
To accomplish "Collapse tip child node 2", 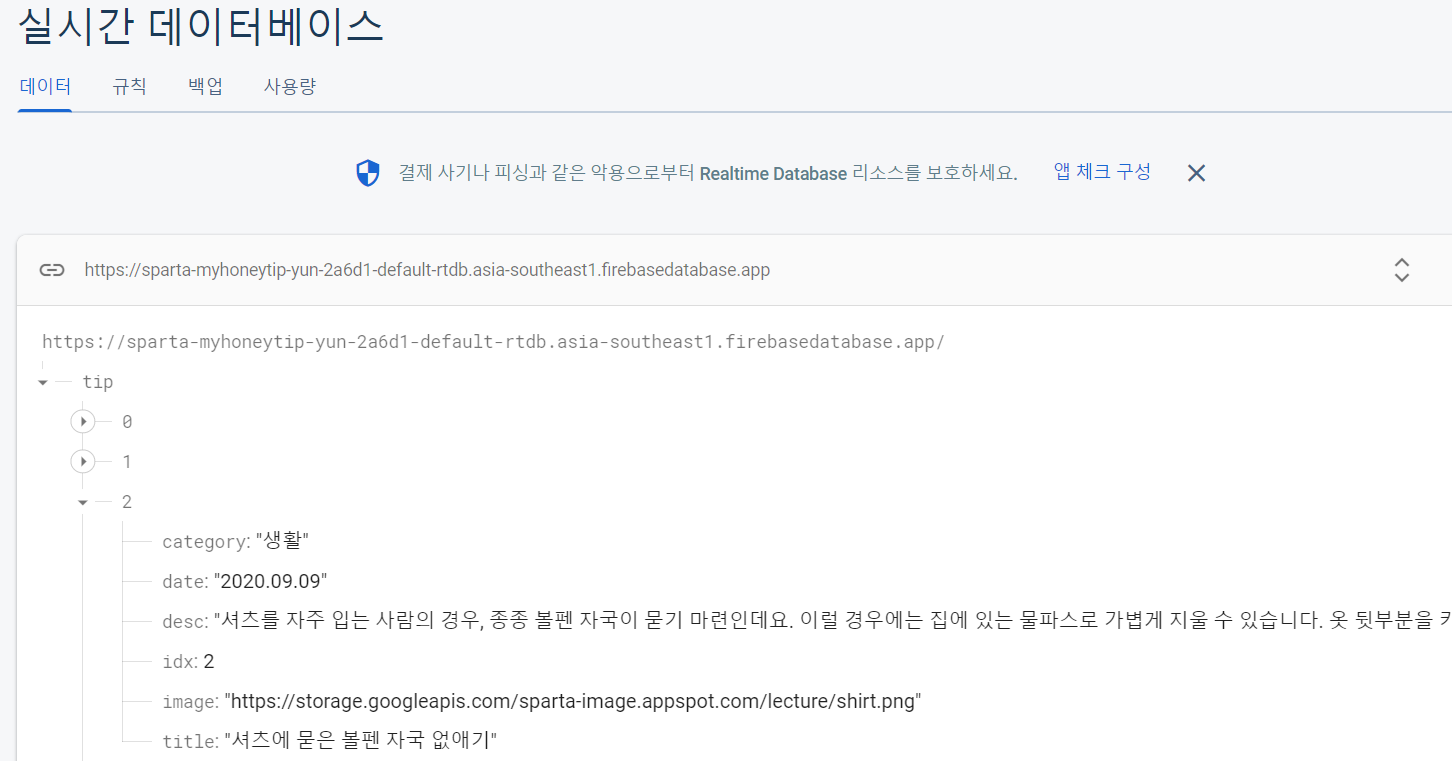I will pyautogui.click(x=83, y=502).
